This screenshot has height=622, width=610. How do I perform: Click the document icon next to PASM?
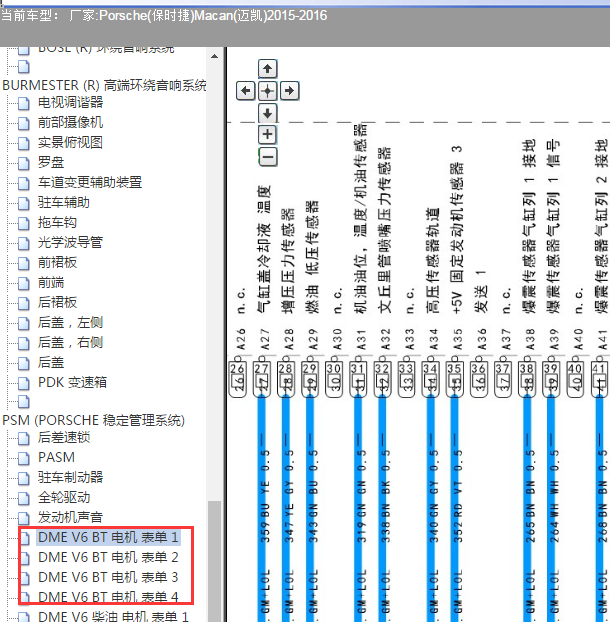[x=24, y=458]
